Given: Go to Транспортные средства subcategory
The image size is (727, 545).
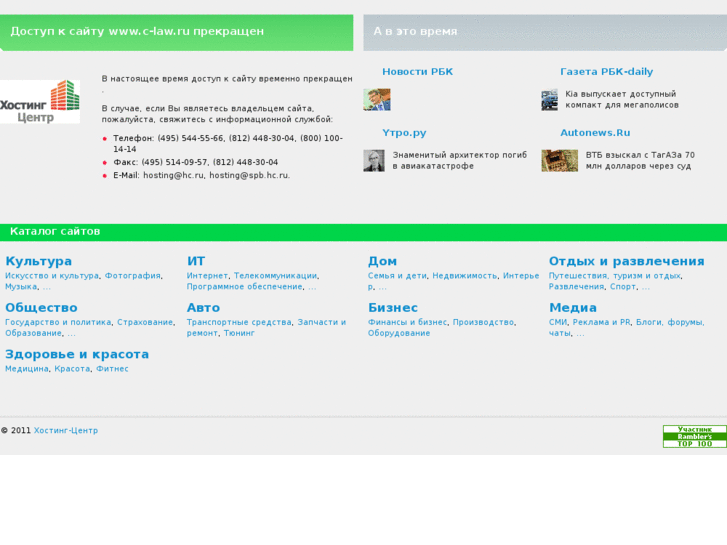Looking at the screenshot, I should coord(239,322).
